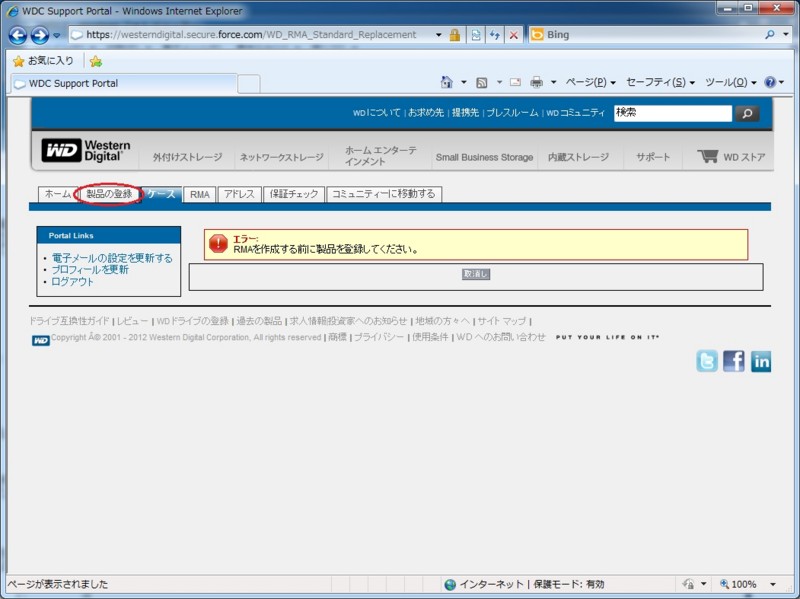Select the 保証チェック tab
This screenshot has height=599, width=800.
click(x=294, y=194)
